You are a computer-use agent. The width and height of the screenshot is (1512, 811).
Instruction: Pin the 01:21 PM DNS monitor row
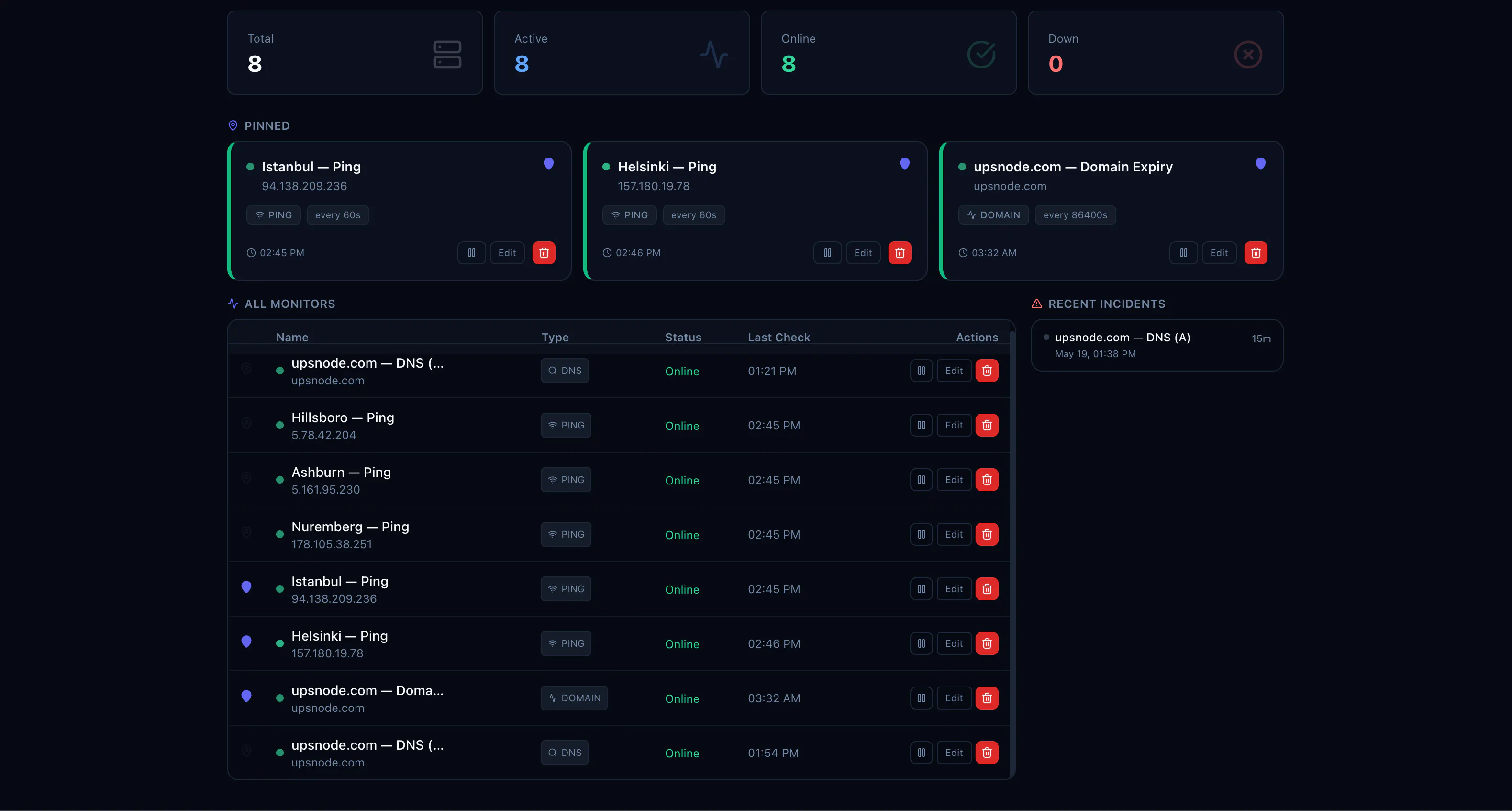246,369
